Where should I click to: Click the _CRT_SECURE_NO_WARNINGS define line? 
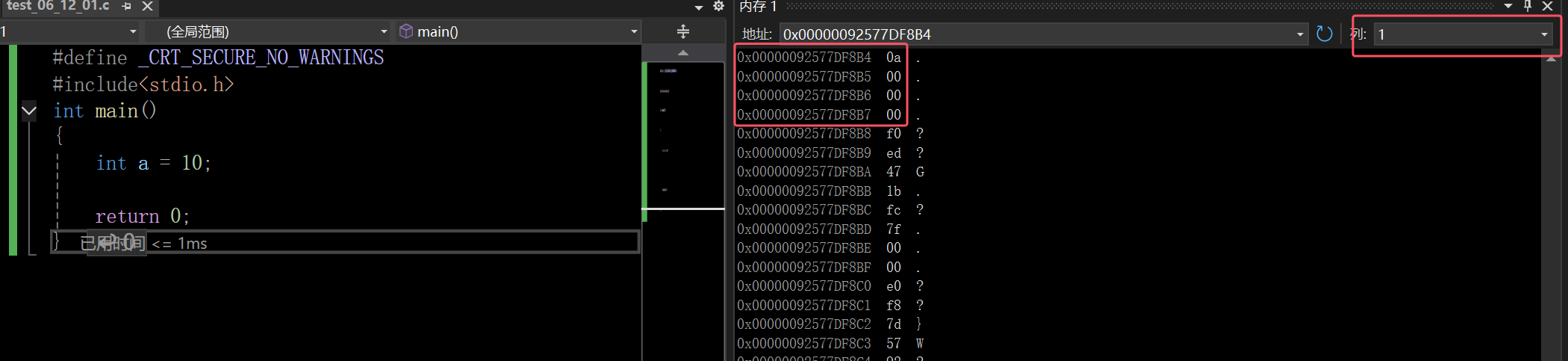[x=218, y=58]
